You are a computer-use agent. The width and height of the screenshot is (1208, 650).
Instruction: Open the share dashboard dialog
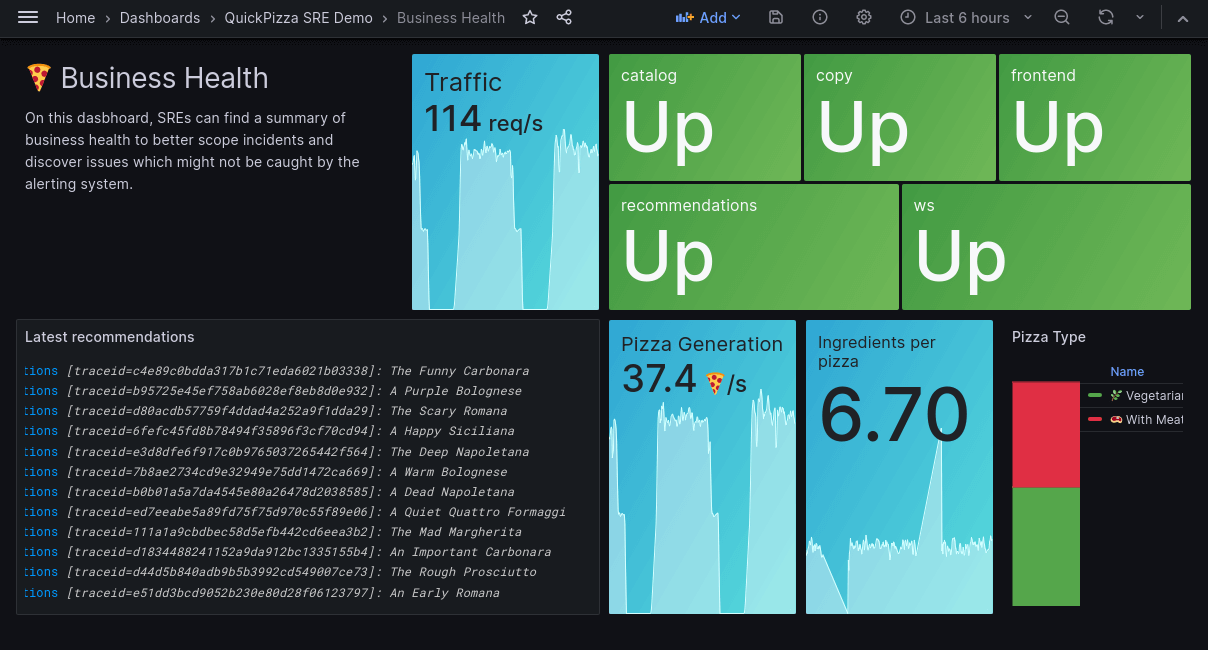(x=564, y=17)
